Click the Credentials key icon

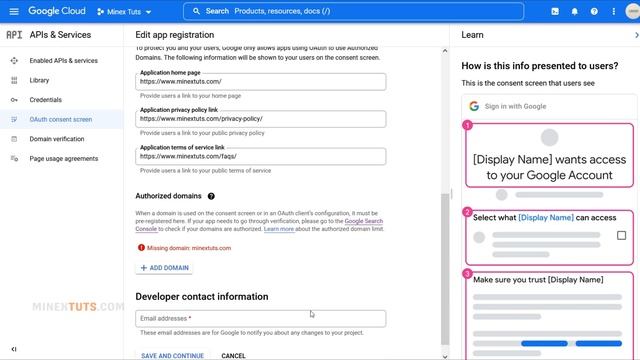(14, 100)
